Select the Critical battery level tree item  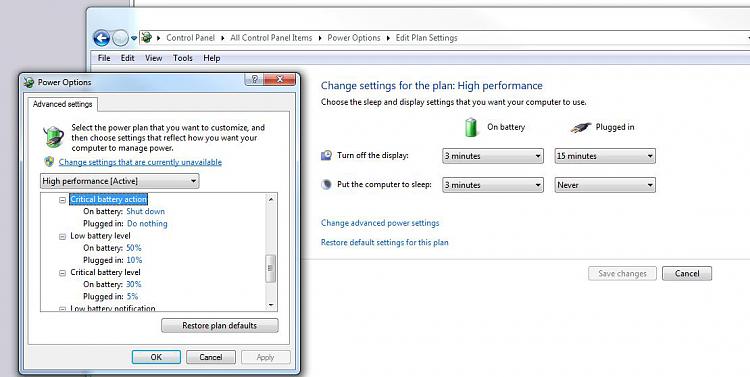coord(105,272)
